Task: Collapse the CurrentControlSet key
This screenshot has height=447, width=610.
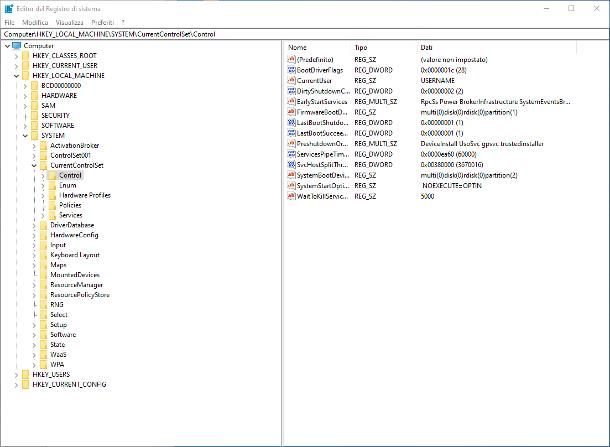Action: coord(33,165)
